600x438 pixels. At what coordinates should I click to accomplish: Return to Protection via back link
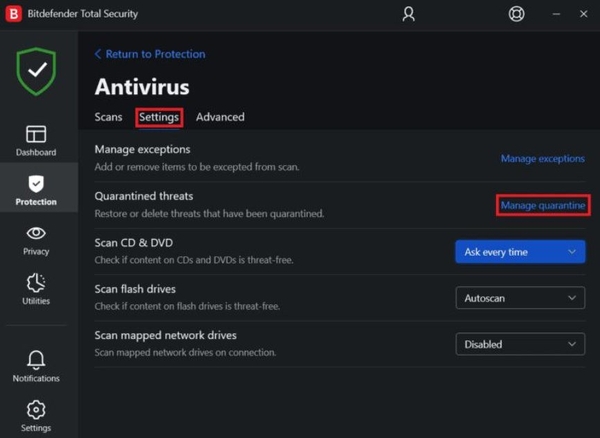pyautogui.click(x=150, y=54)
